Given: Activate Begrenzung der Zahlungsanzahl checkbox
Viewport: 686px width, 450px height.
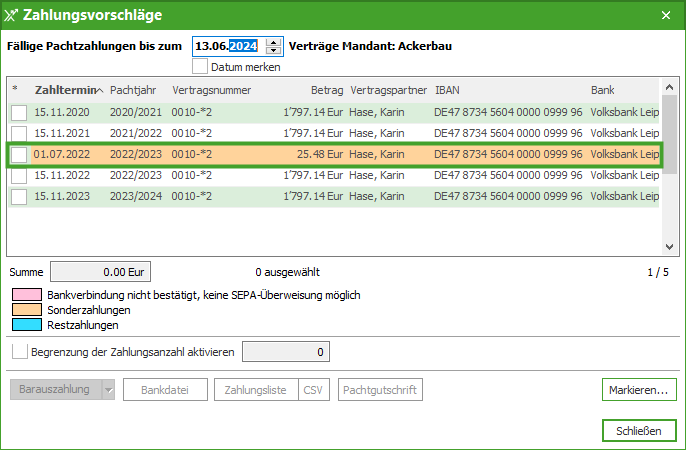Looking at the screenshot, I should pos(19,352).
